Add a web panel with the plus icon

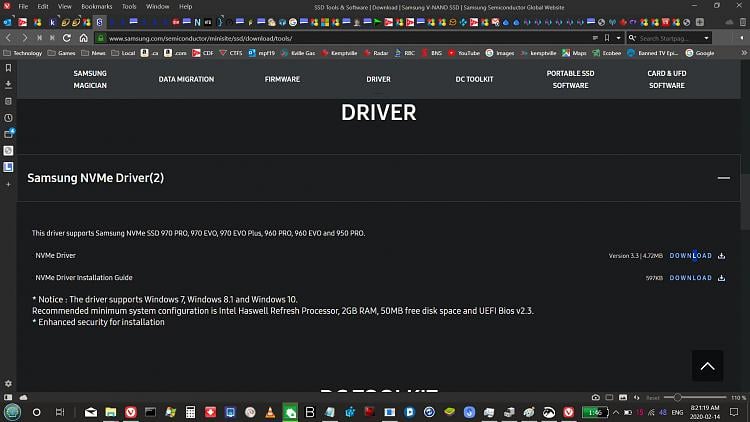tap(8, 184)
